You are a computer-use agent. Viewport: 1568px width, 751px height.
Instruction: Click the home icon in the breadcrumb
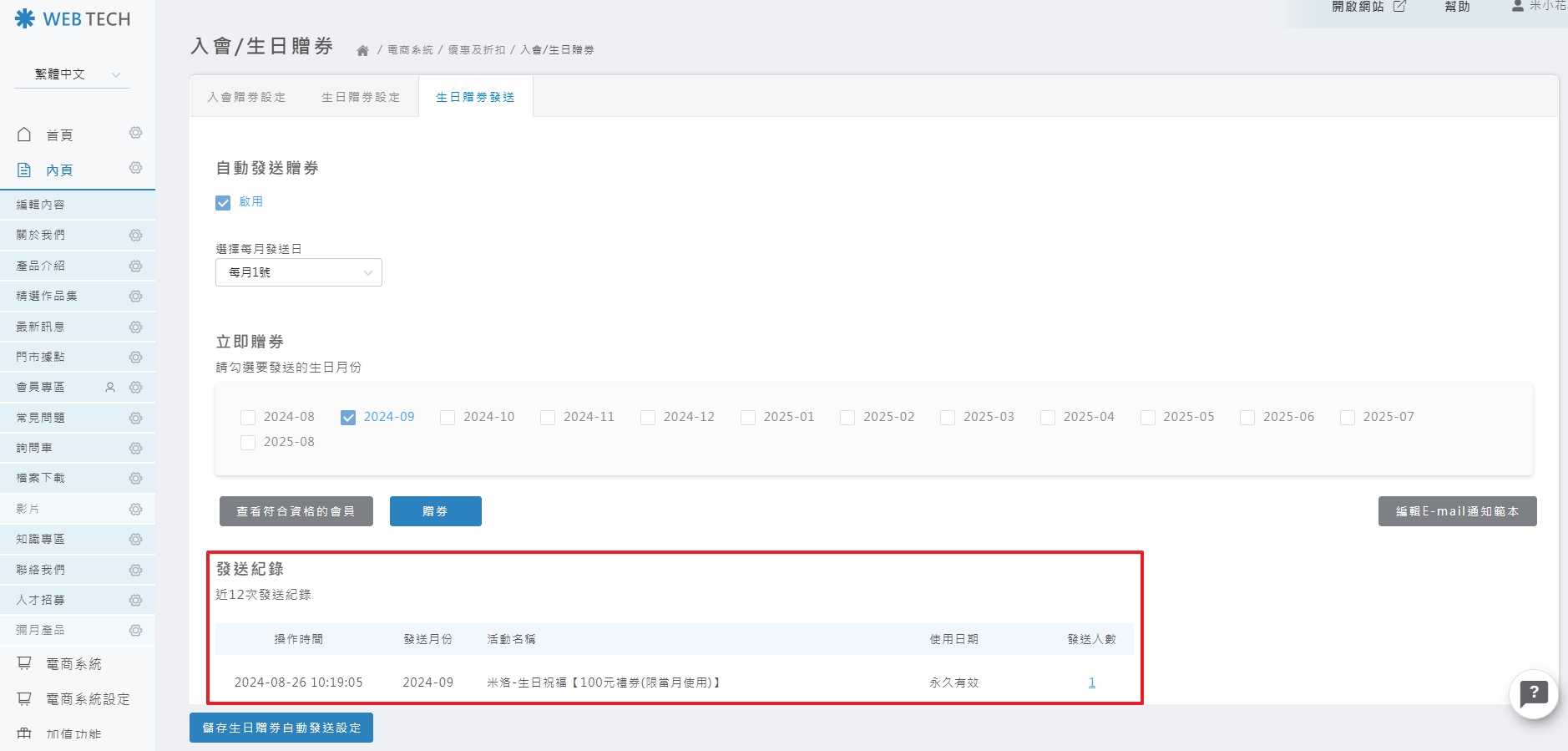pos(362,51)
